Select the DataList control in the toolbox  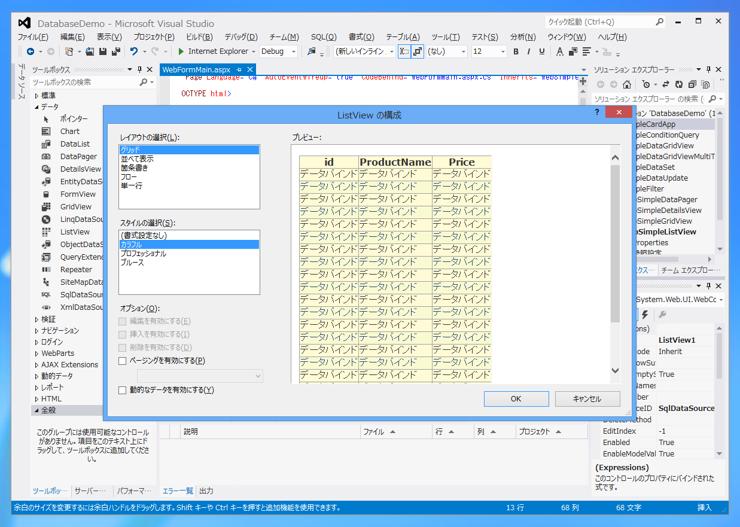[x=75, y=144]
